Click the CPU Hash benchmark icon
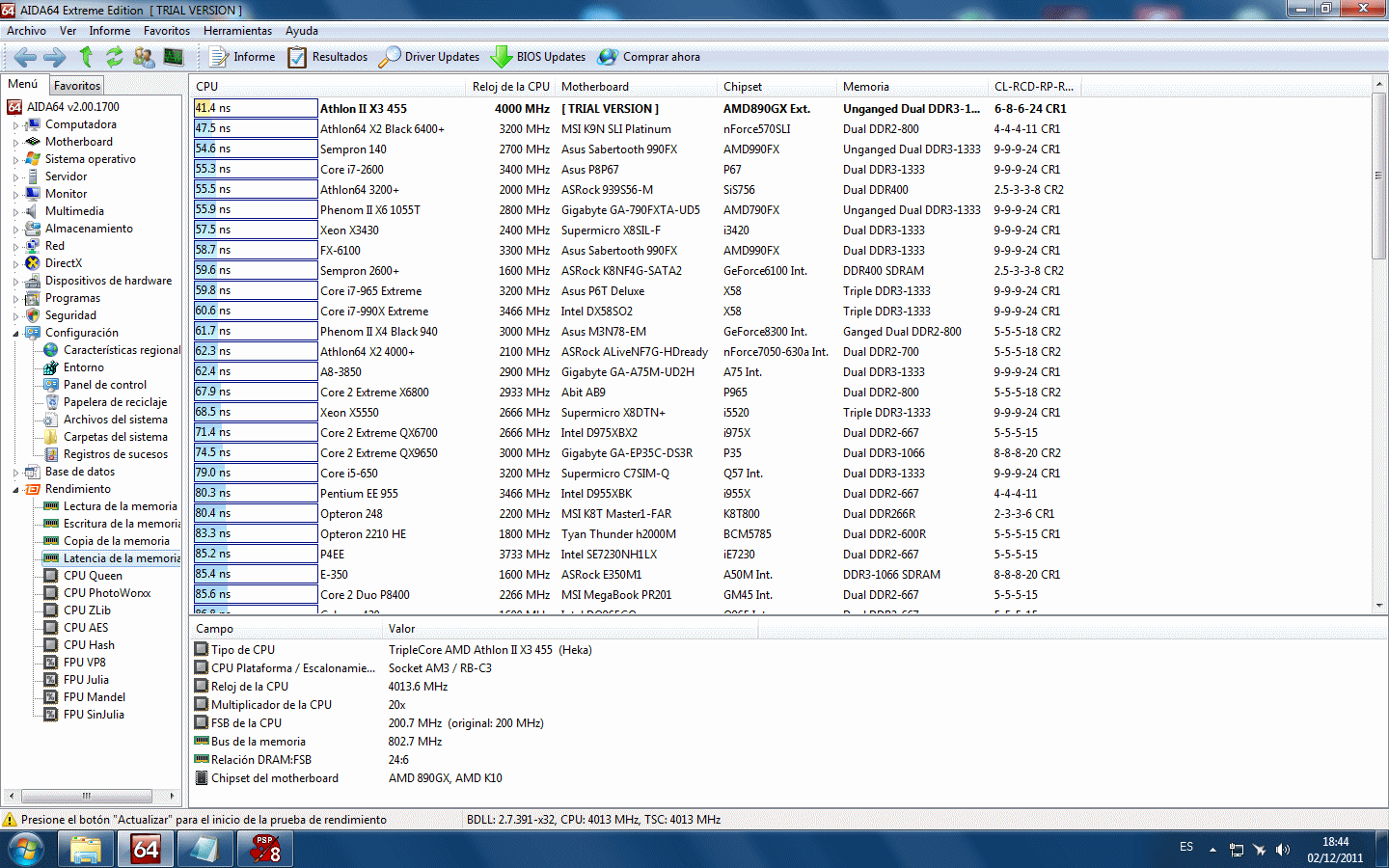The width and height of the screenshot is (1389, 868). click(51, 645)
